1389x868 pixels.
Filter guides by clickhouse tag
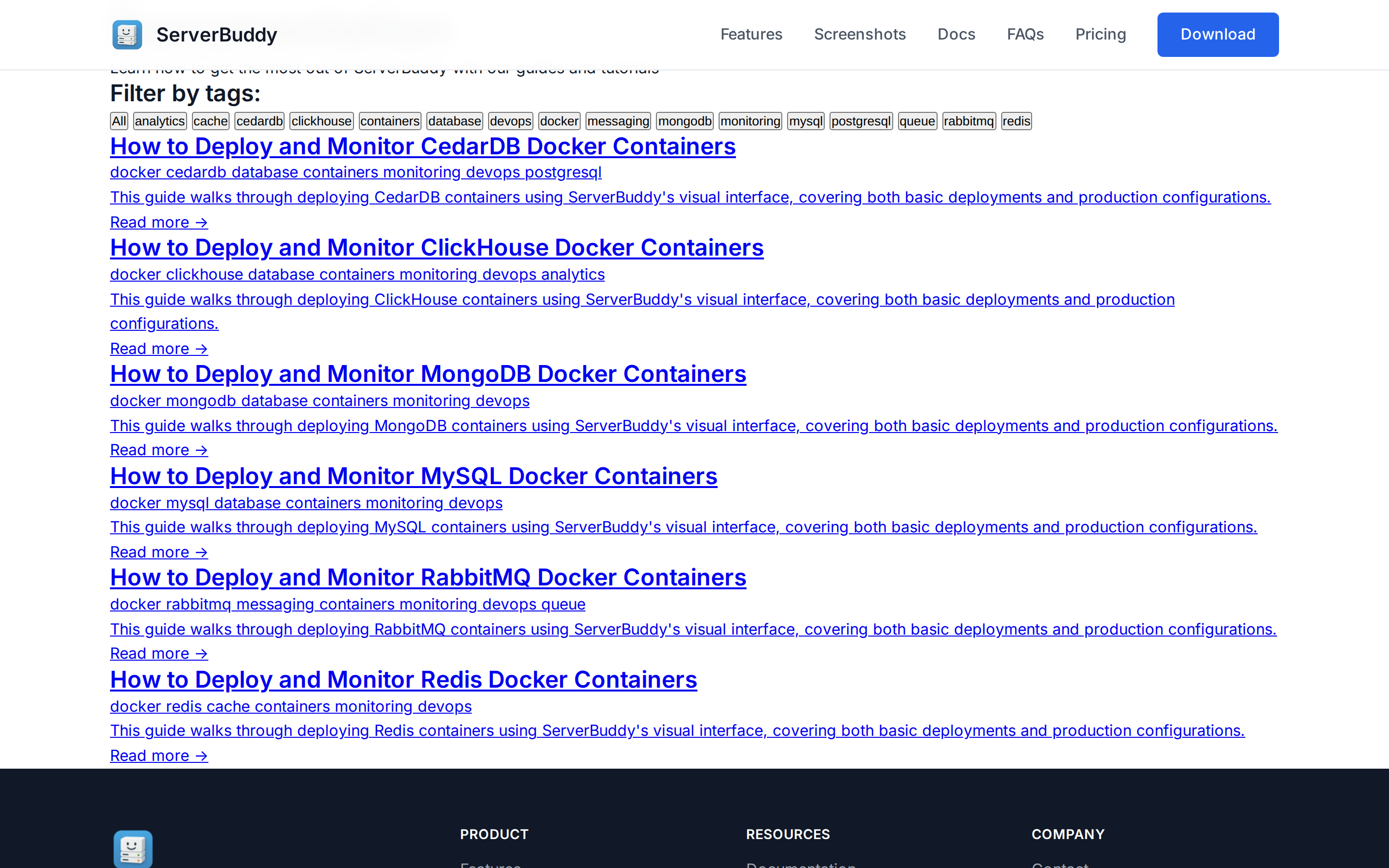click(x=321, y=121)
